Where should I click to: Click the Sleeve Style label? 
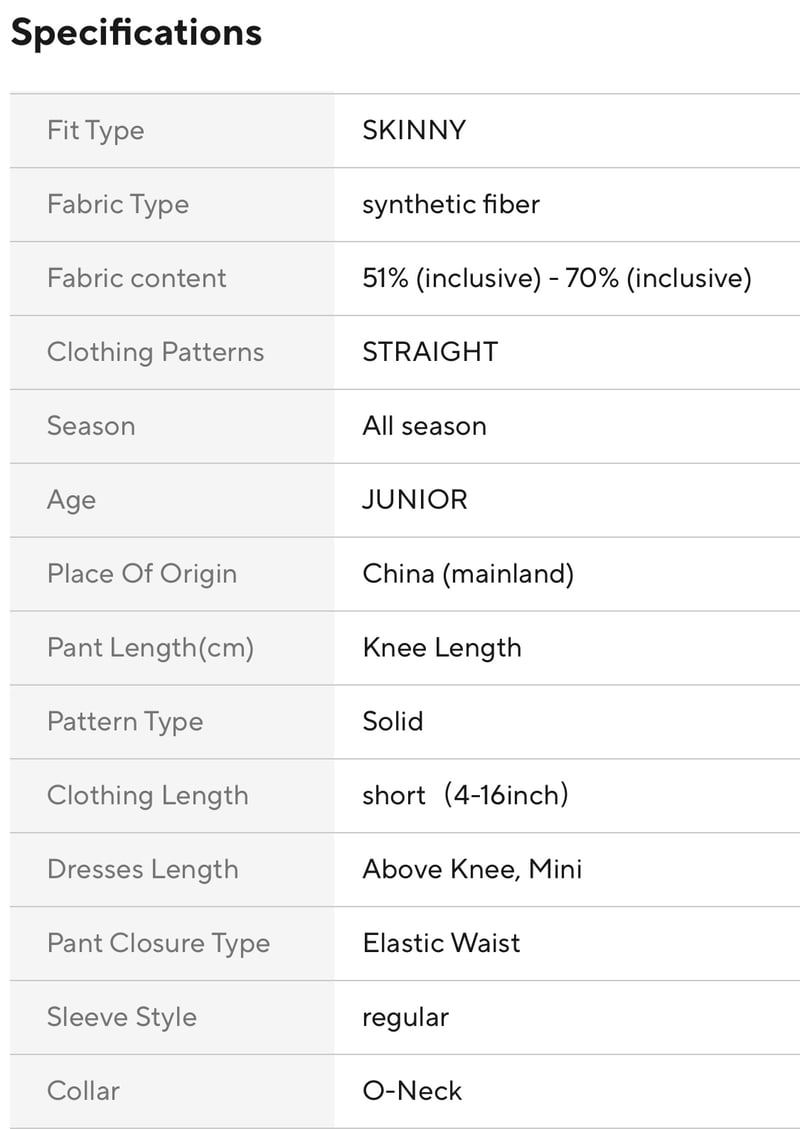click(122, 1018)
